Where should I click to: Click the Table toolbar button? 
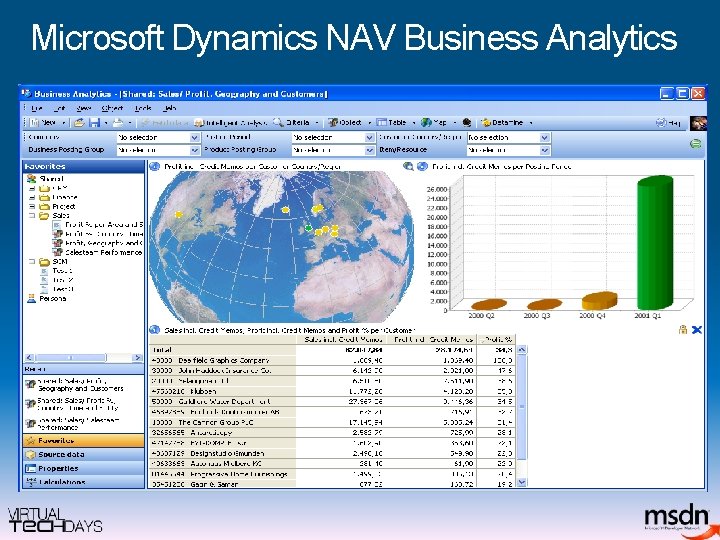pos(391,123)
